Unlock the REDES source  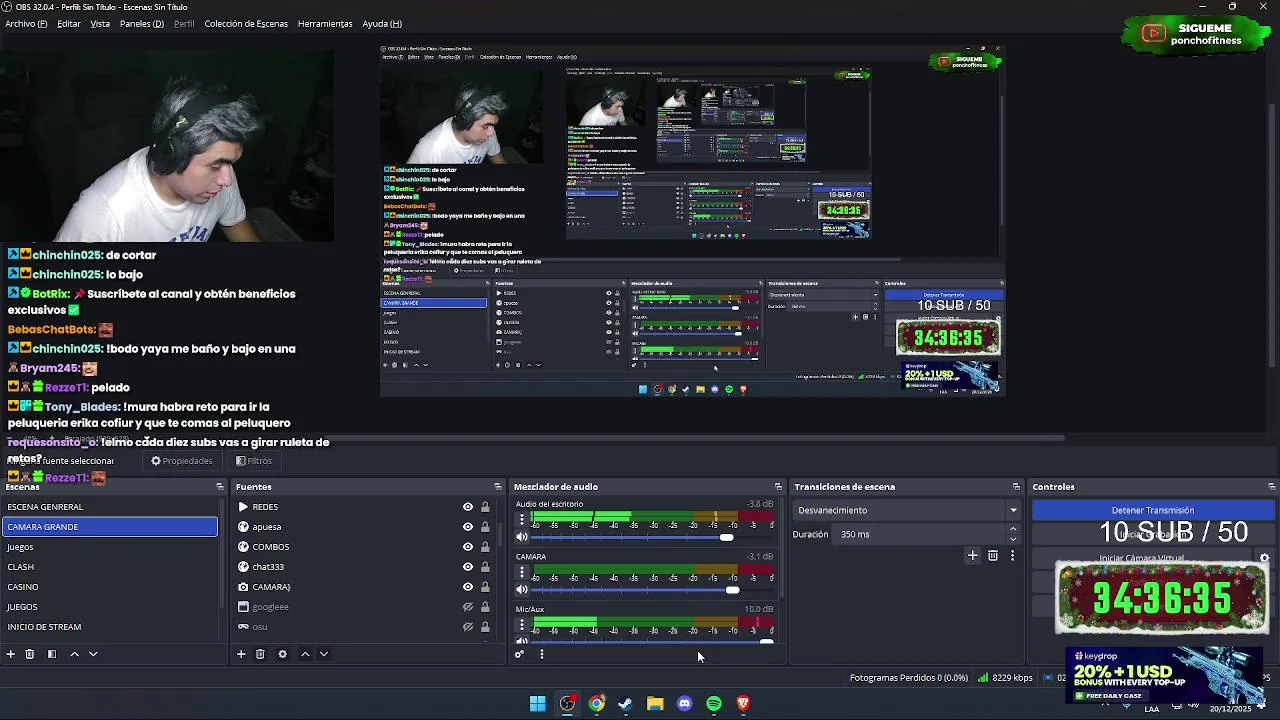click(485, 507)
